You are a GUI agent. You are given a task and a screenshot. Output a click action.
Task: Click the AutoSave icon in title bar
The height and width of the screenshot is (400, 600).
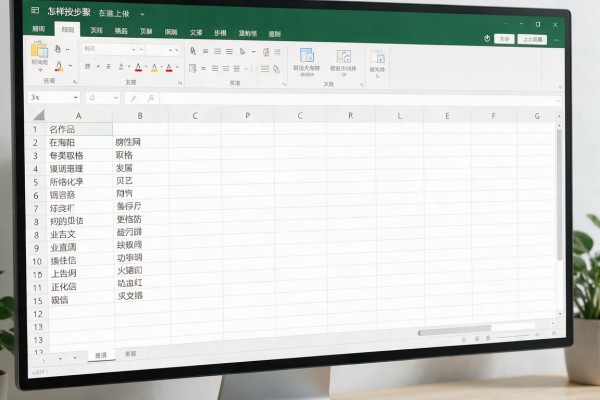pos(35,11)
